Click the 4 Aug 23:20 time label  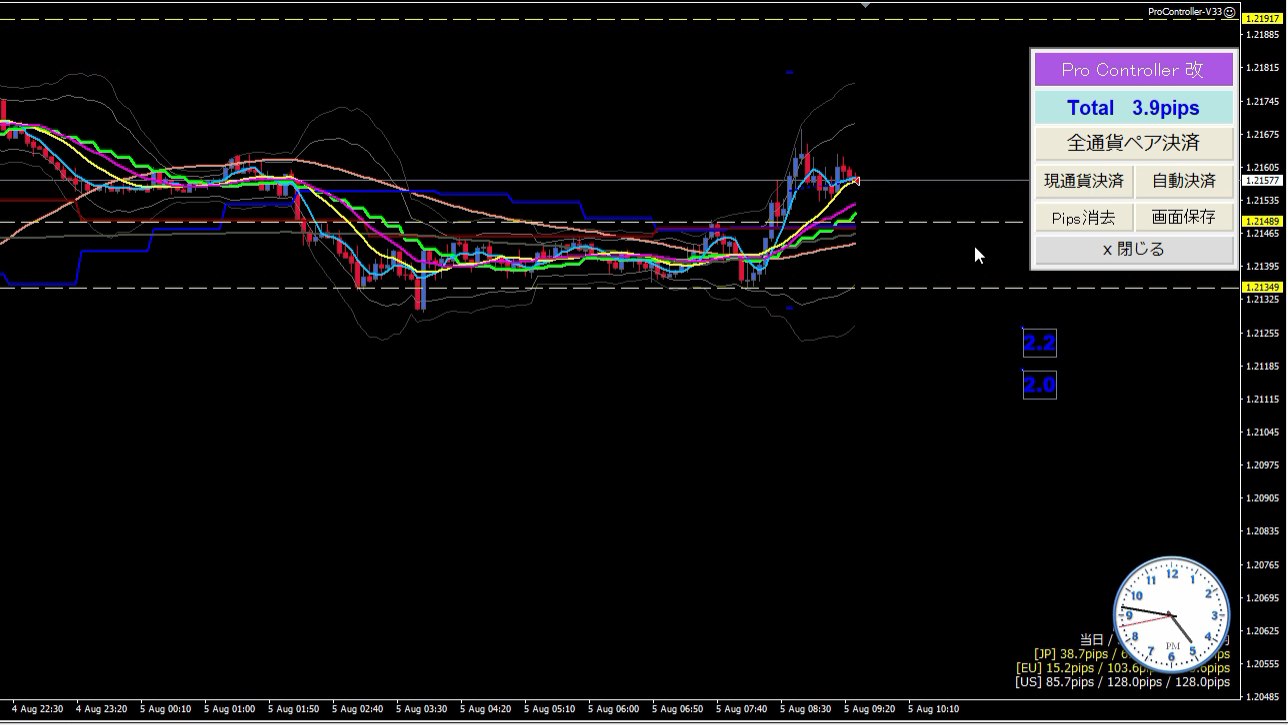(x=101, y=709)
